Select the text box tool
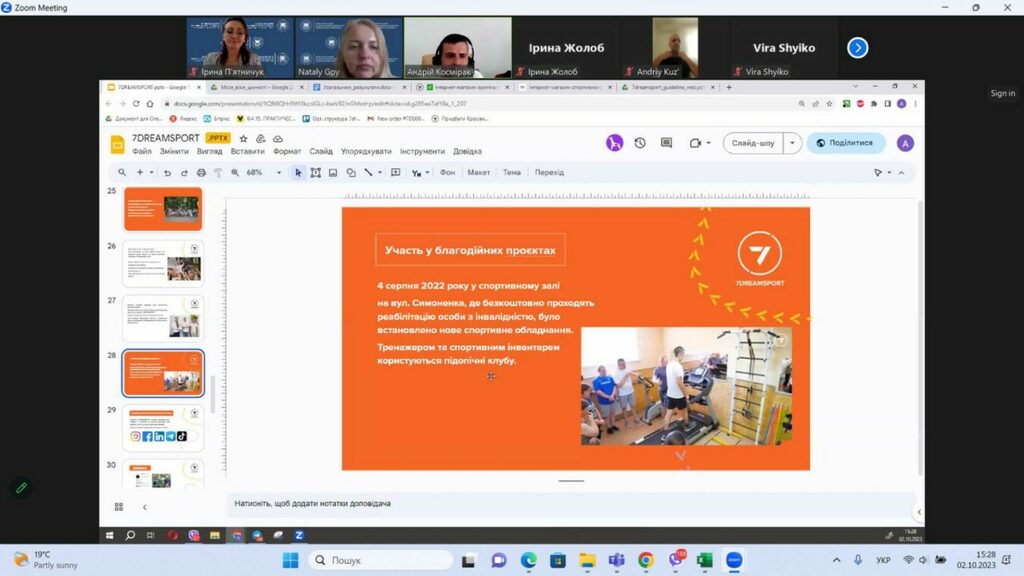The width and height of the screenshot is (1024, 576). pos(316,172)
